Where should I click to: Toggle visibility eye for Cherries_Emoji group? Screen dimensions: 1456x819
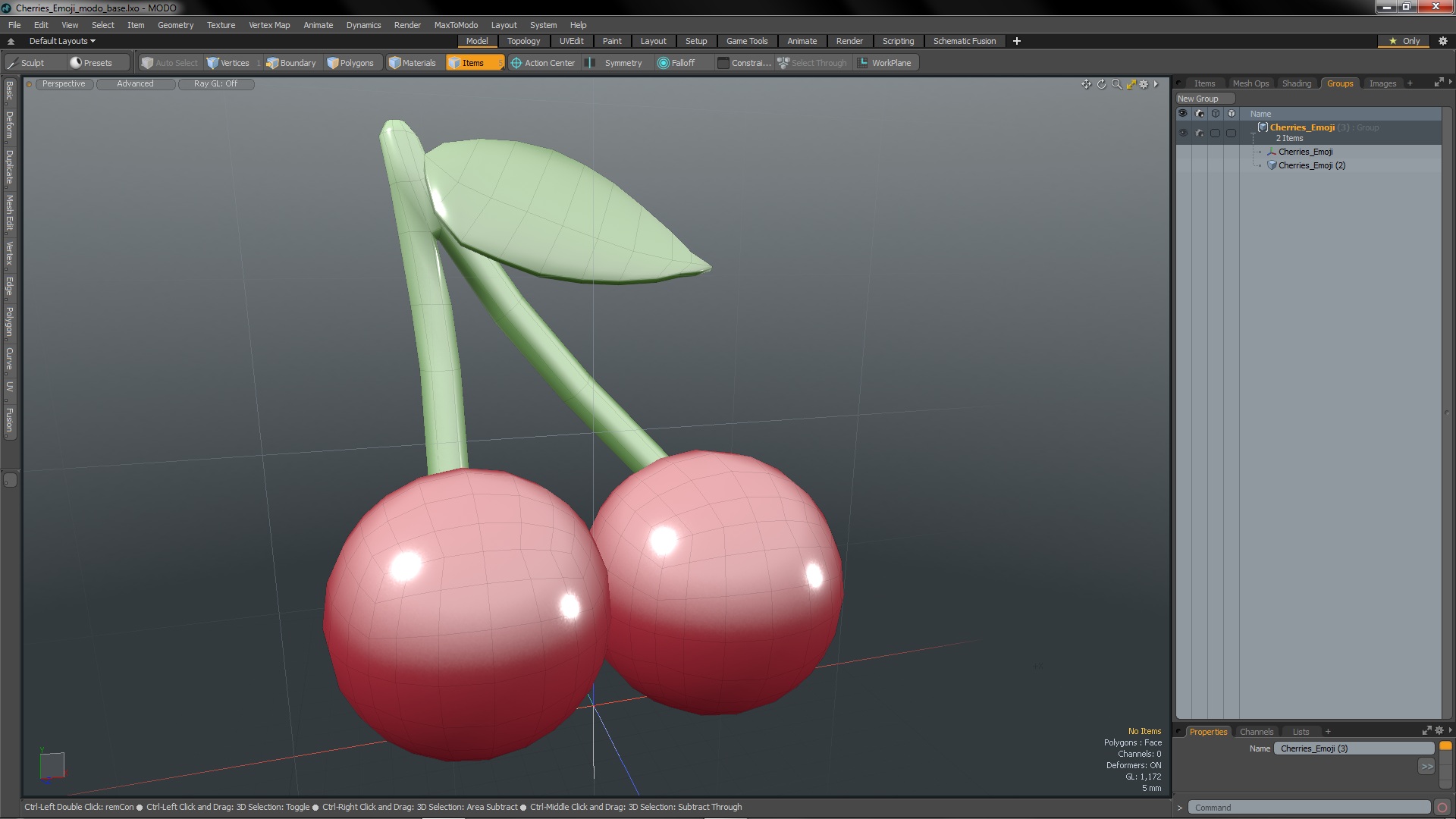click(x=1183, y=133)
